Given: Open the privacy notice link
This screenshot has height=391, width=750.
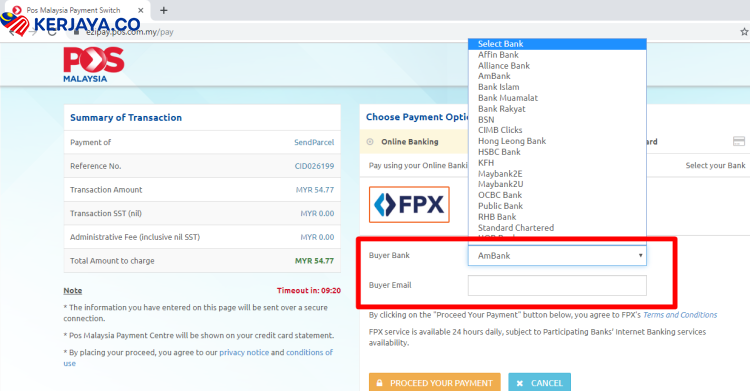Looking at the screenshot, I should [244, 352].
